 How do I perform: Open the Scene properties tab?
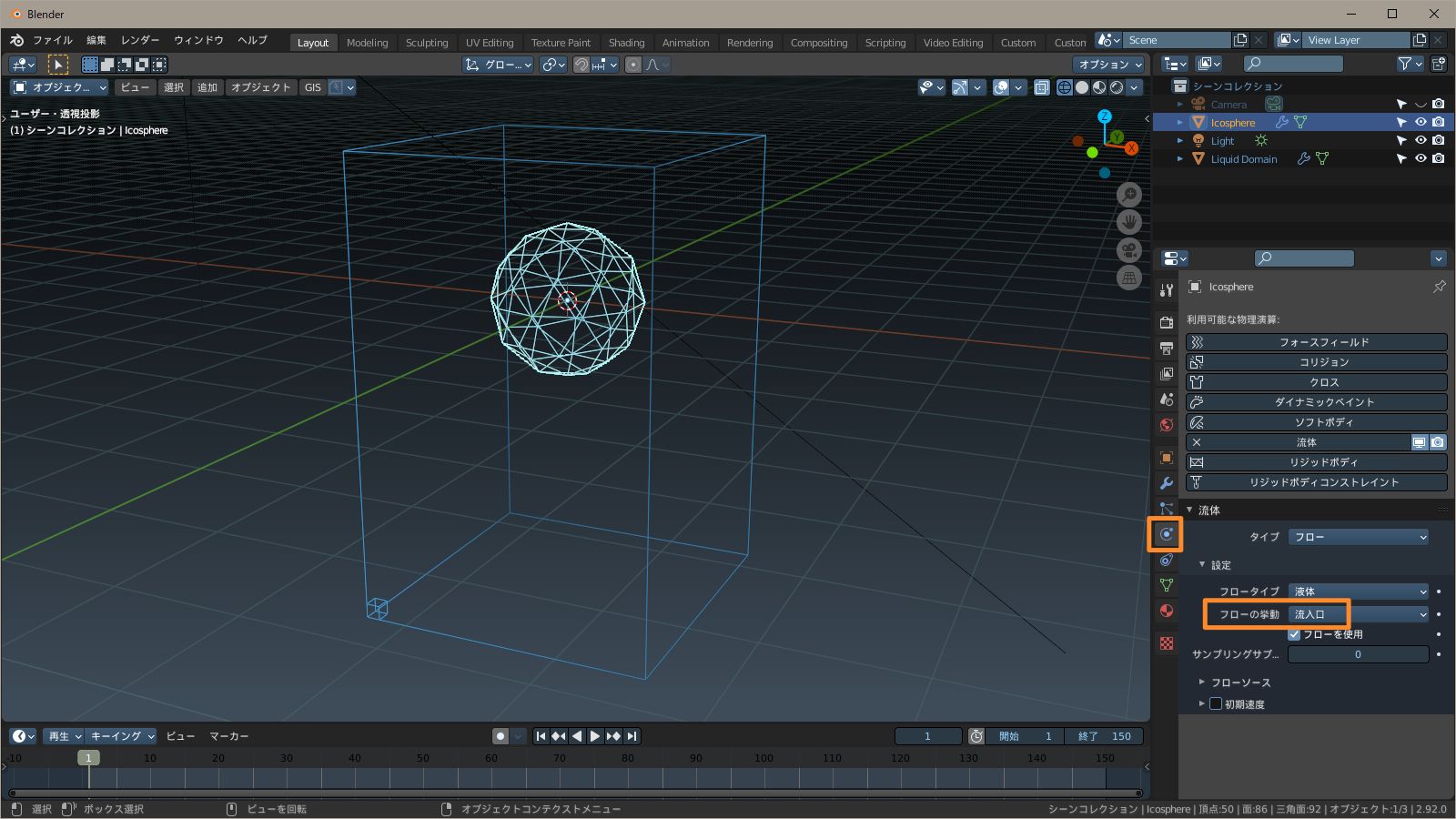(x=1166, y=399)
